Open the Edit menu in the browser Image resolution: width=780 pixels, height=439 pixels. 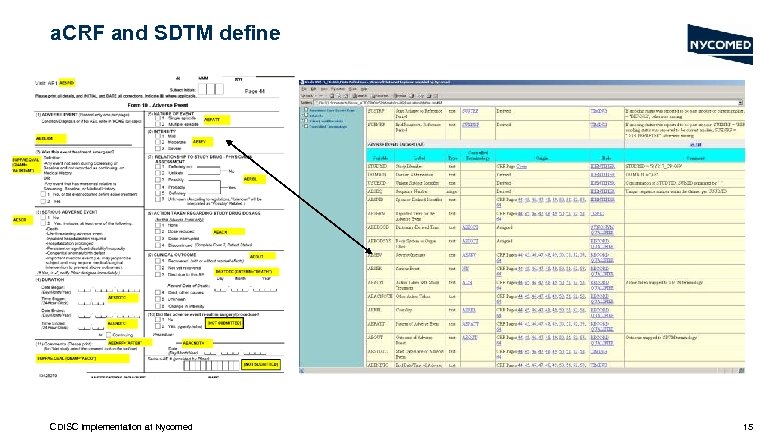point(313,89)
